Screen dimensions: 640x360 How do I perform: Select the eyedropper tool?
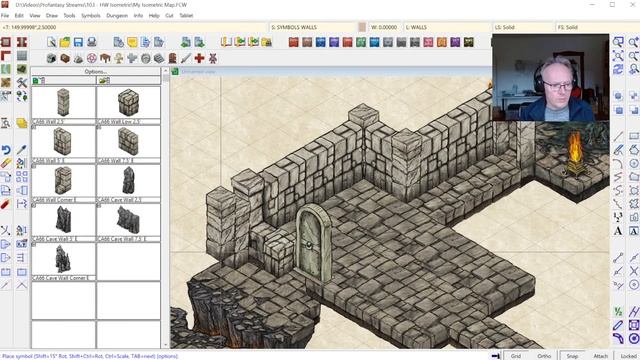[22, 150]
